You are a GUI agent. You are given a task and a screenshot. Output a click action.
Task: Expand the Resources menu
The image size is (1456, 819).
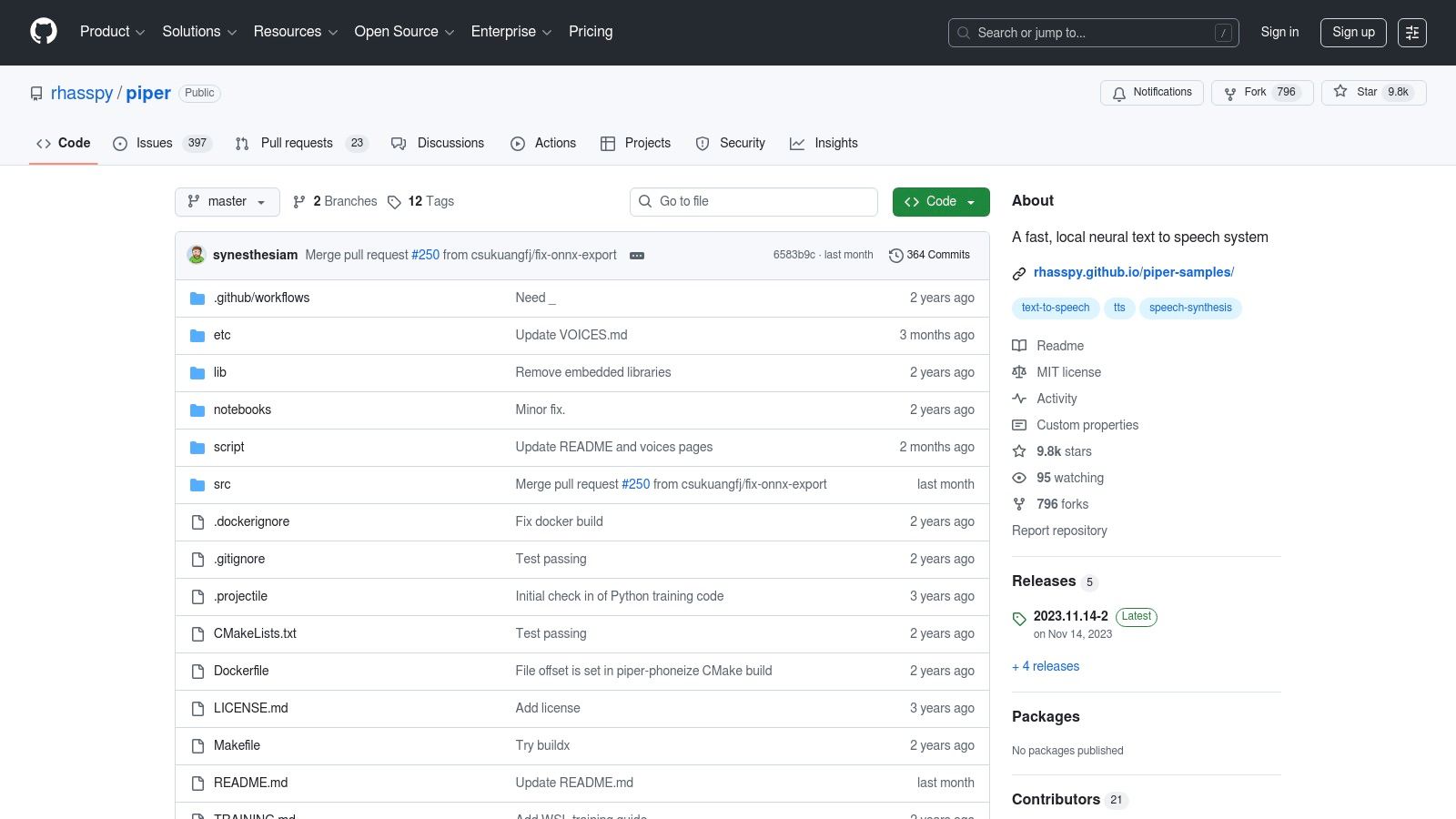(x=296, y=32)
